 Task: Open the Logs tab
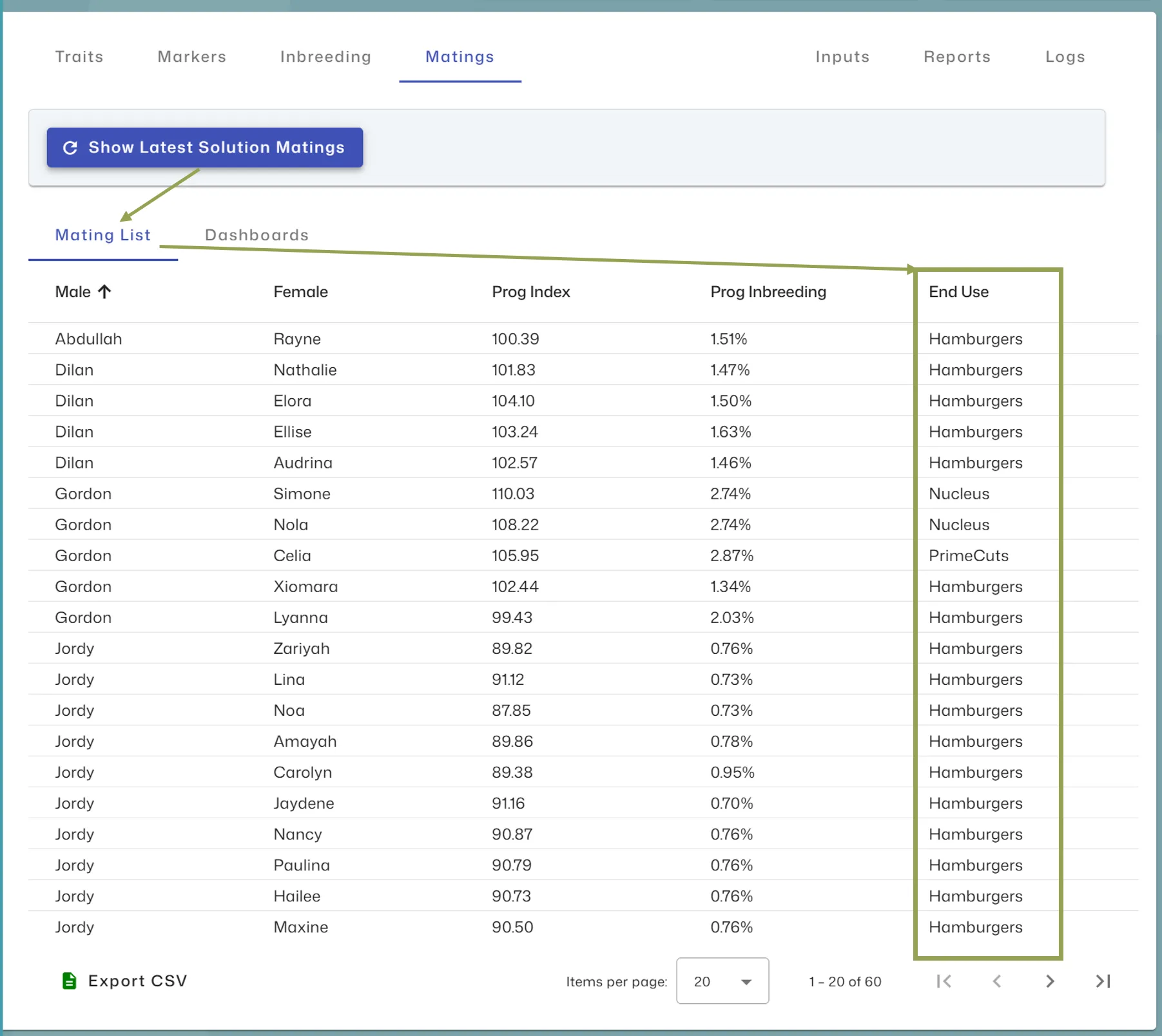pos(1065,57)
